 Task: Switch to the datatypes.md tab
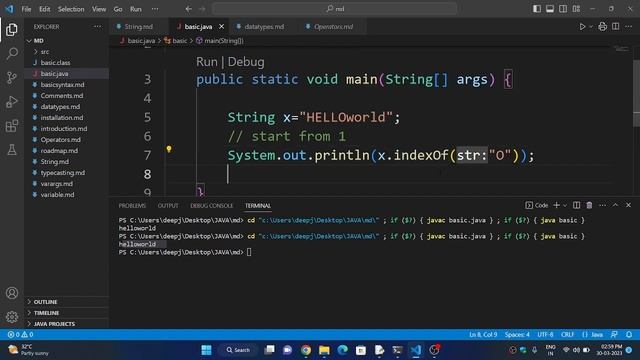(264, 27)
